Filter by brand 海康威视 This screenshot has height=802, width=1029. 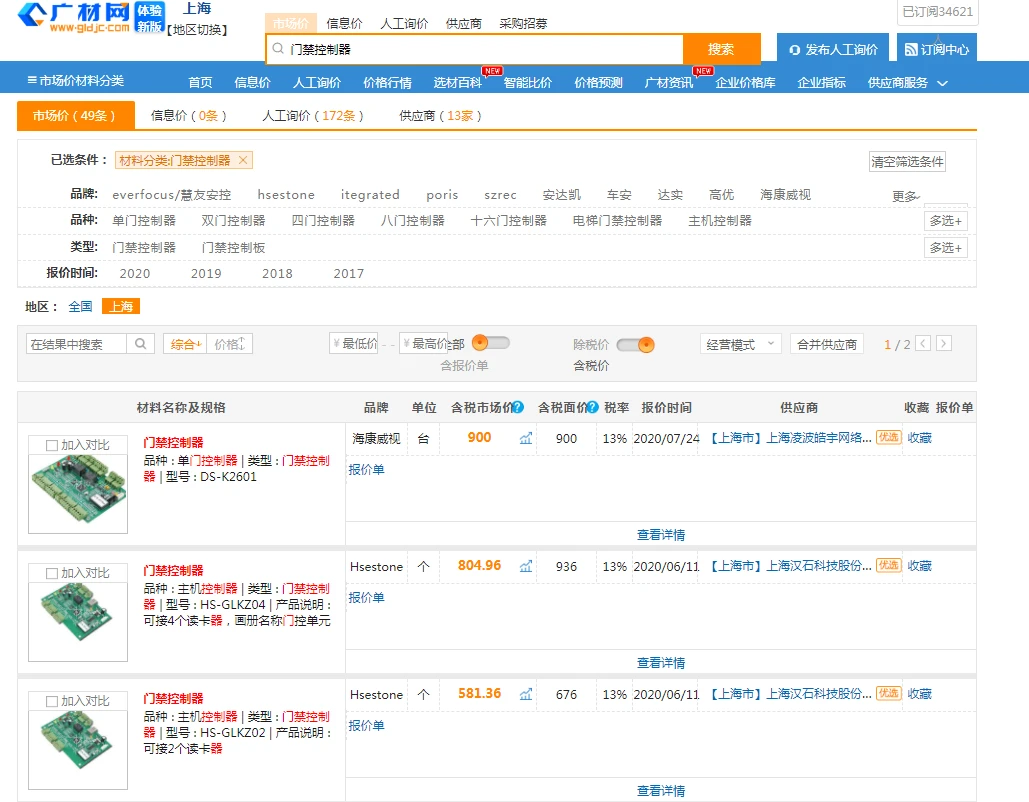pyautogui.click(x=785, y=195)
